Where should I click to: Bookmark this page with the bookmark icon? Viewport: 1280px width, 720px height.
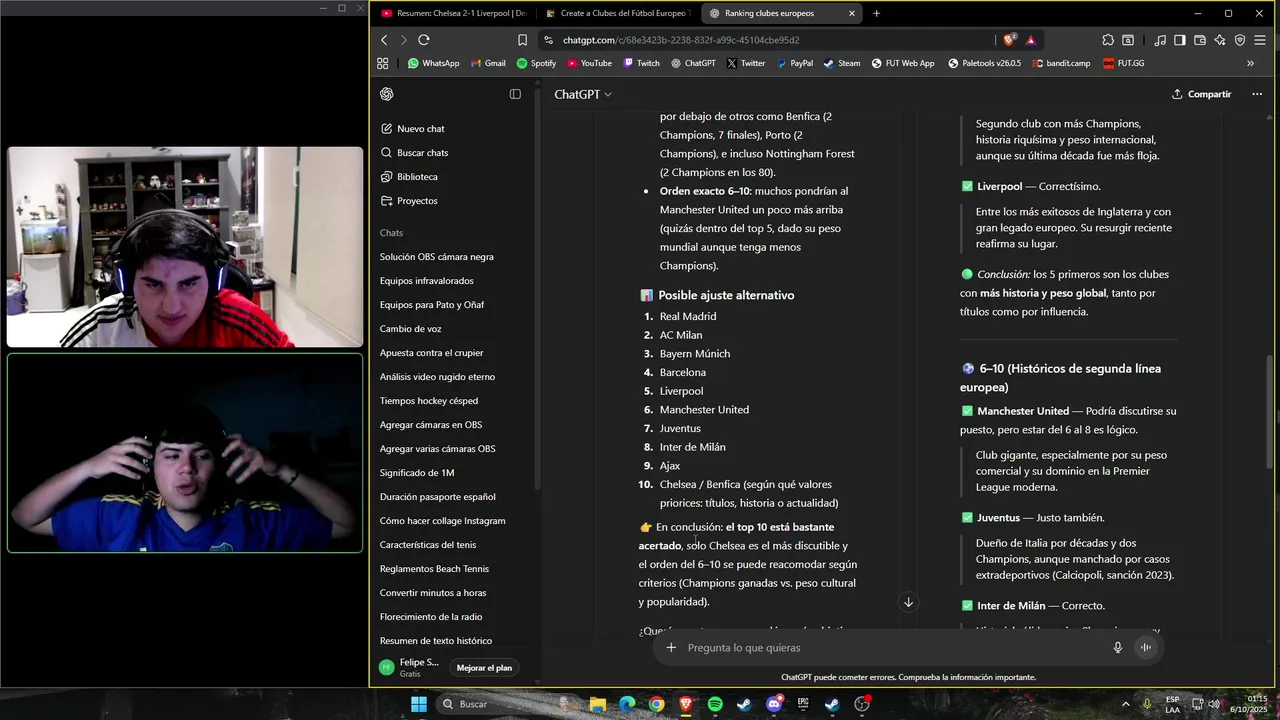coord(522,40)
